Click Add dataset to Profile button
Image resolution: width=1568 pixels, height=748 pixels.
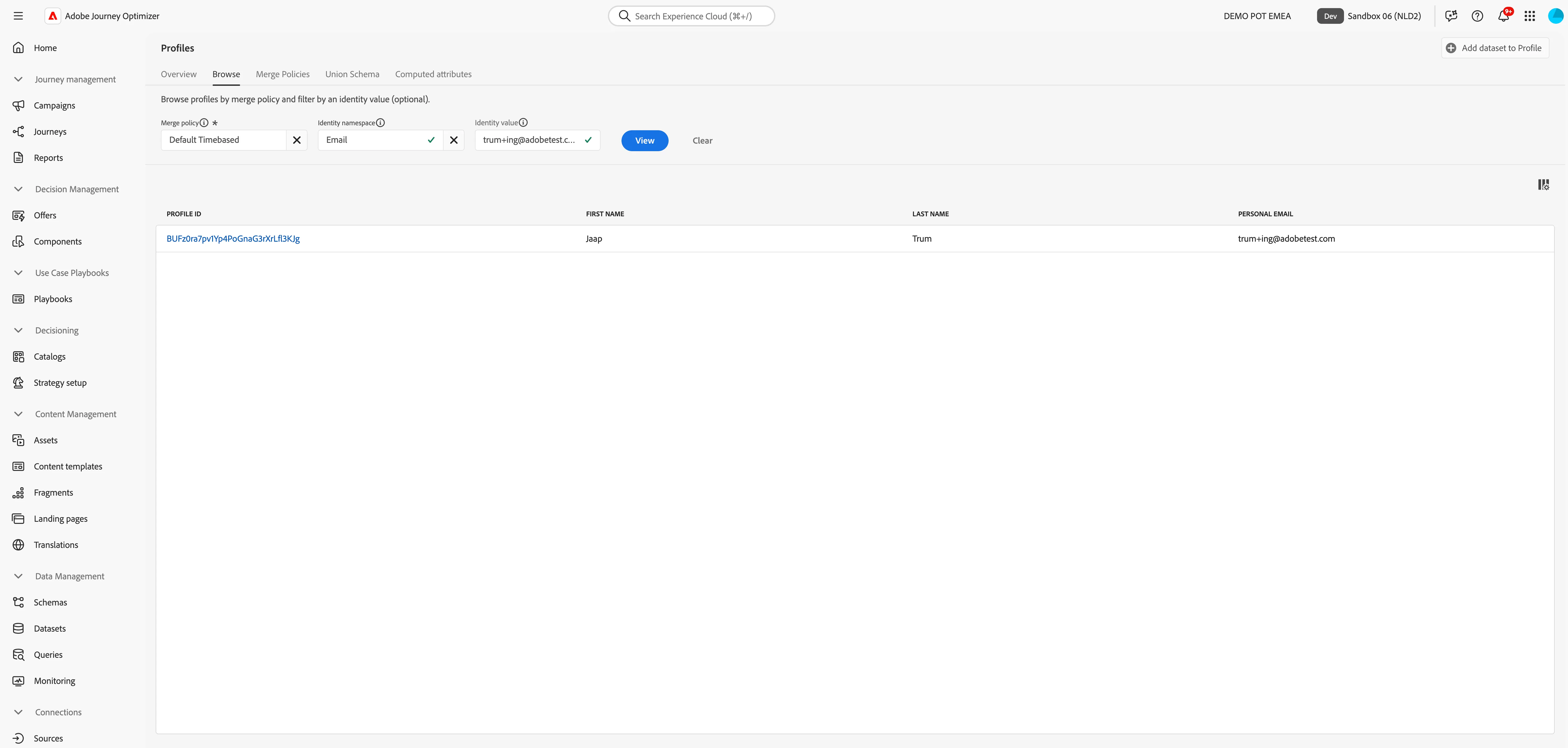1495,48
